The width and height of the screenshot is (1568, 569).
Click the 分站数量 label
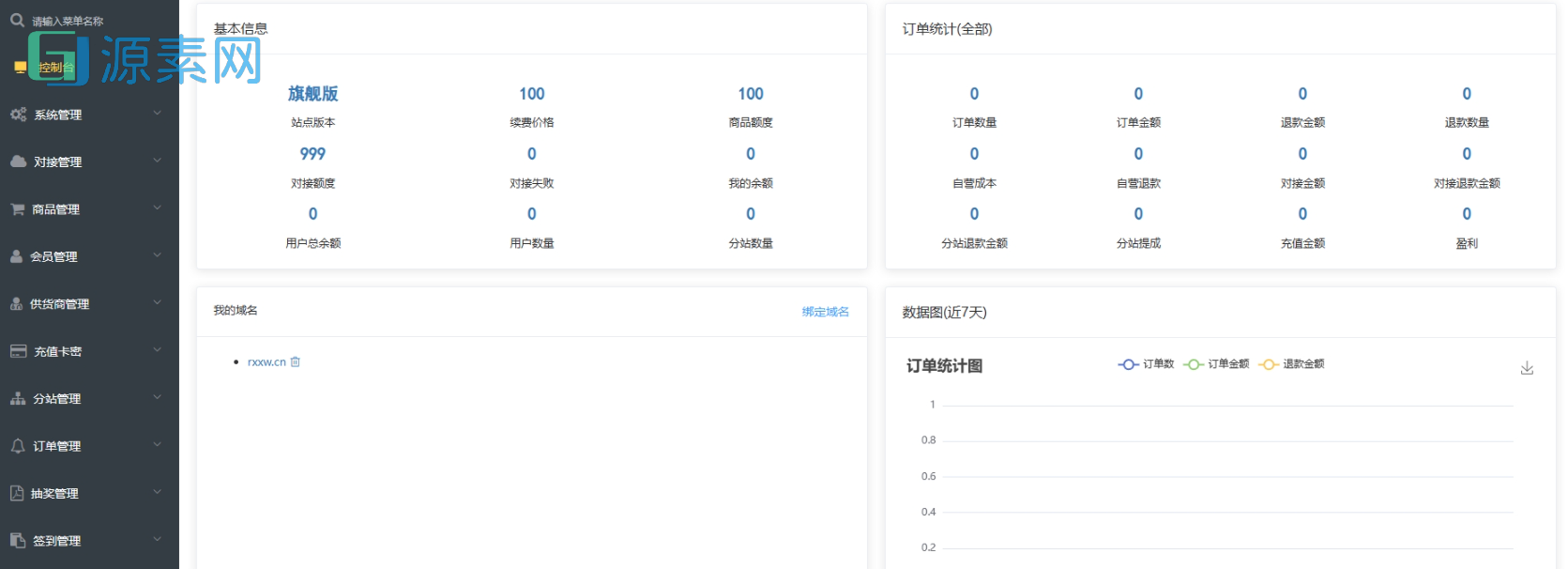(x=751, y=243)
